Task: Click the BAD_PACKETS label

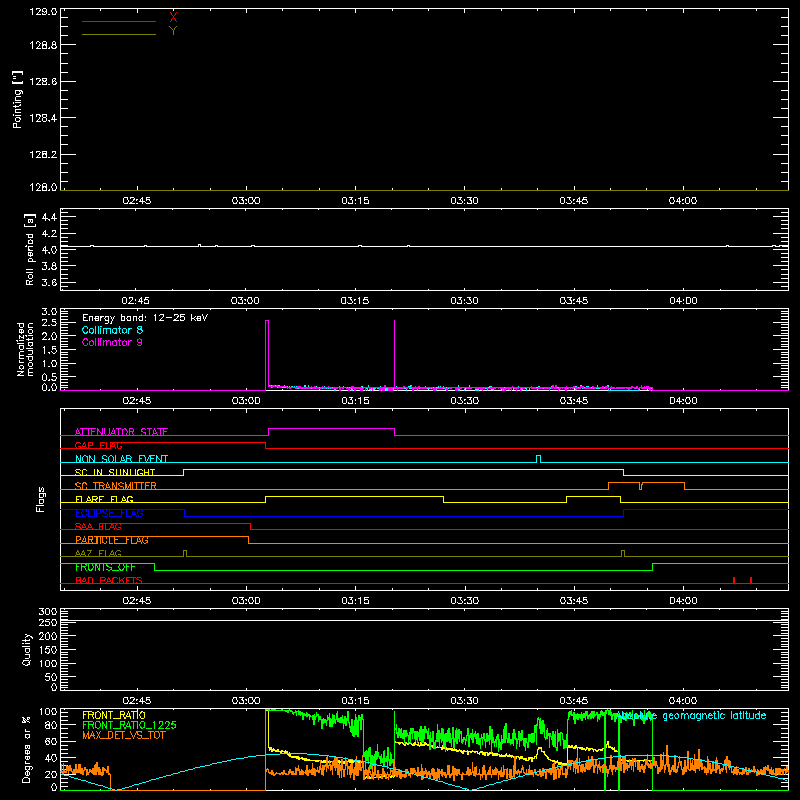Action: (109, 580)
